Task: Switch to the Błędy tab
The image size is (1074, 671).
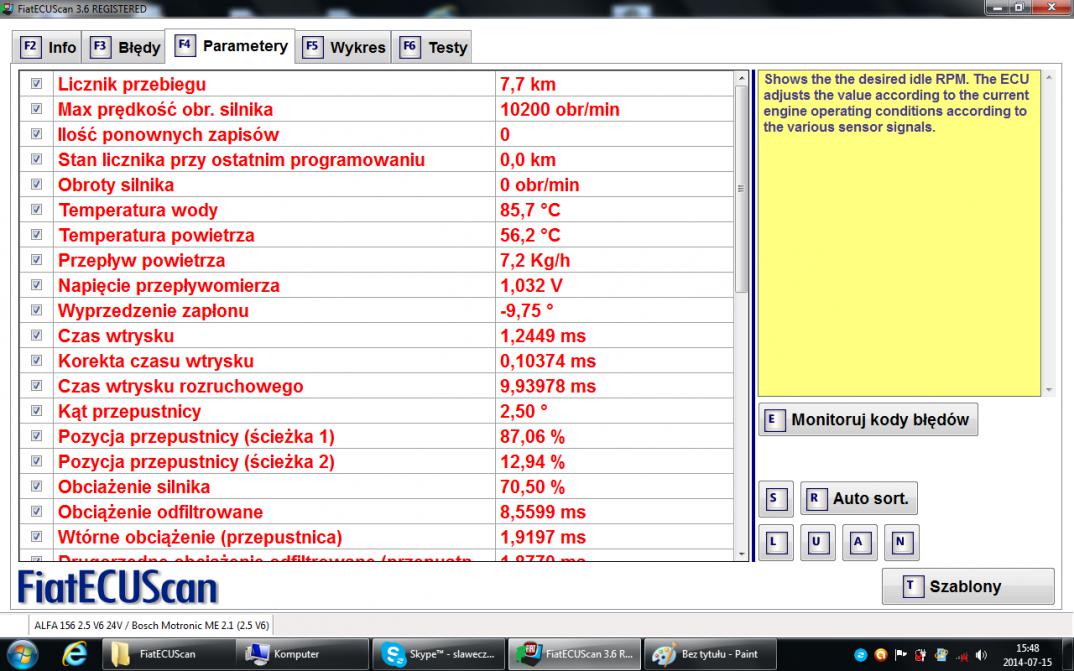Action: click(x=126, y=47)
